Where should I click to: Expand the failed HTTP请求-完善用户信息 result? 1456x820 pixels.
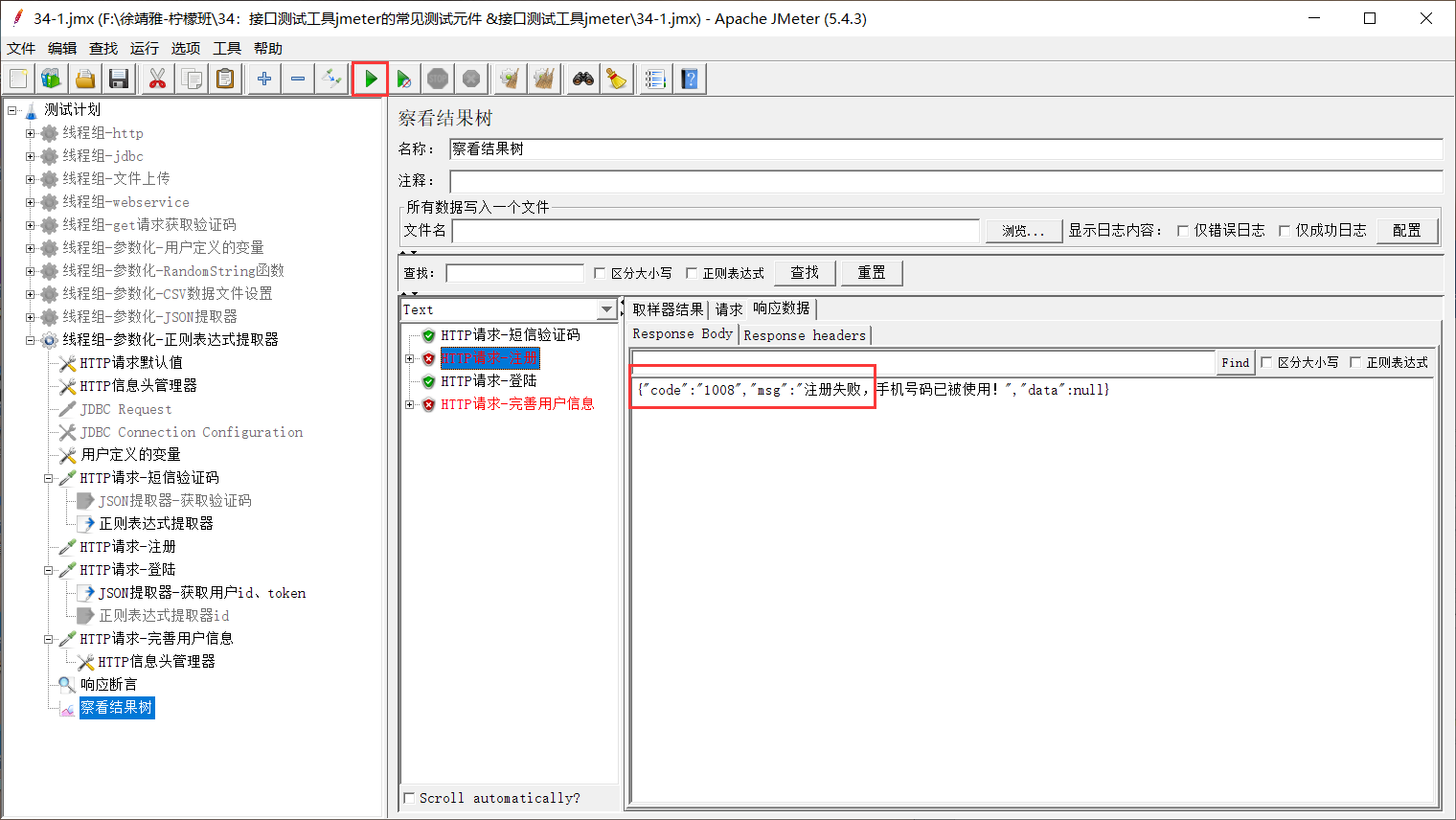click(410, 404)
